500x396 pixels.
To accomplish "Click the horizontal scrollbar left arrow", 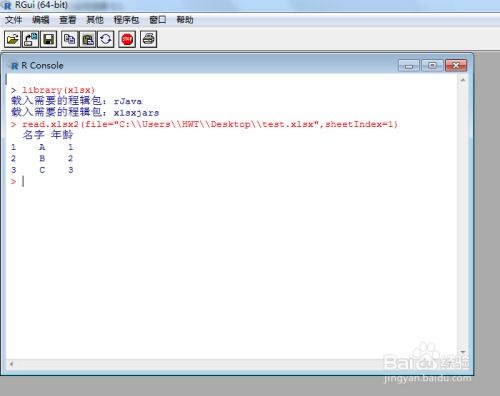I will pos(11,364).
